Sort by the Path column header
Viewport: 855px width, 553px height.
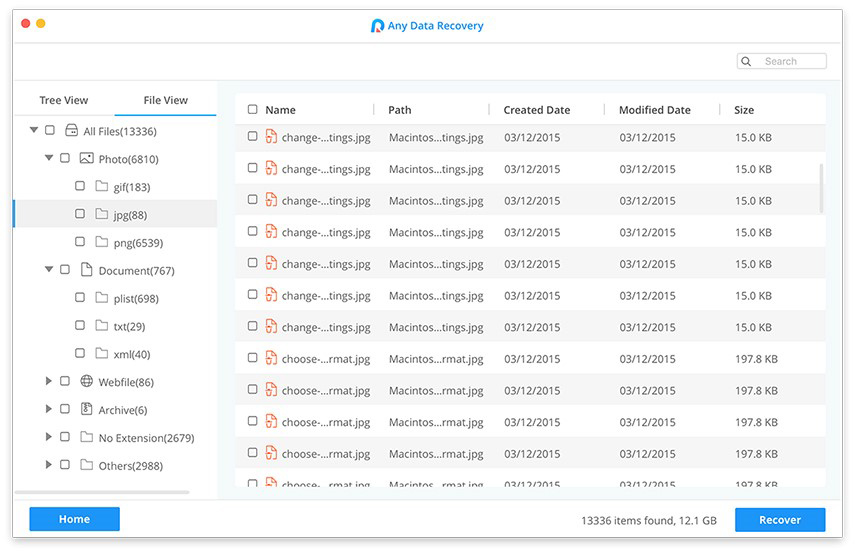point(400,110)
